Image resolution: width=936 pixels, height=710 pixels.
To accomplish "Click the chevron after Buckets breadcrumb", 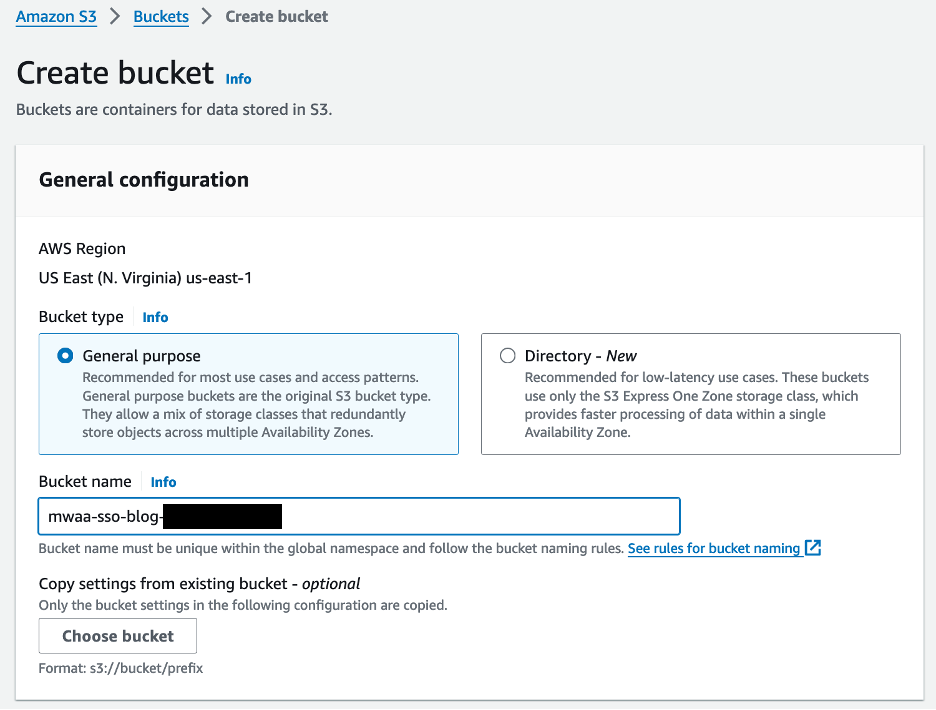I will (x=207, y=17).
